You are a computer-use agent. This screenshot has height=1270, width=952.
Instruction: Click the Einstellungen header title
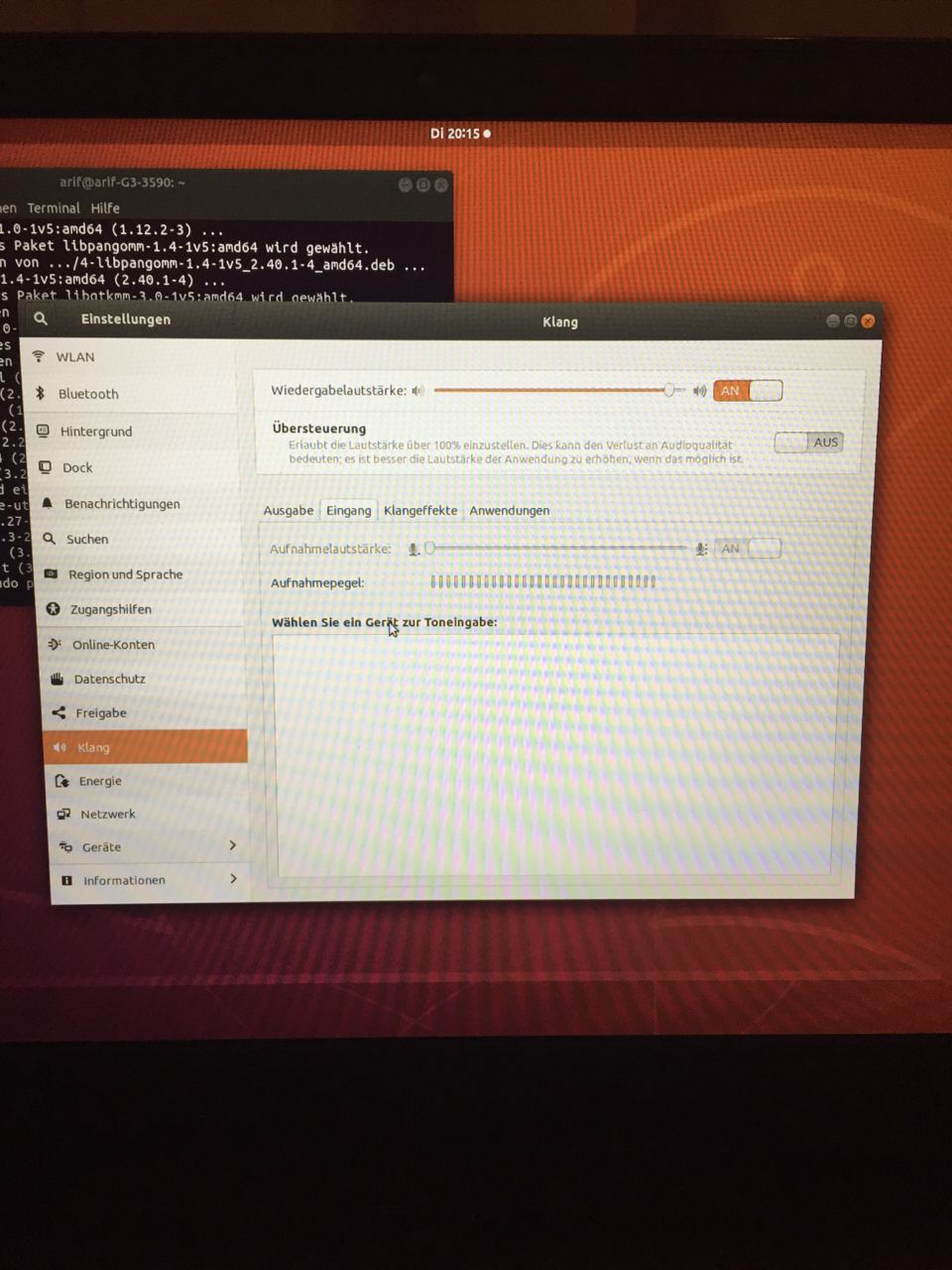[126, 319]
